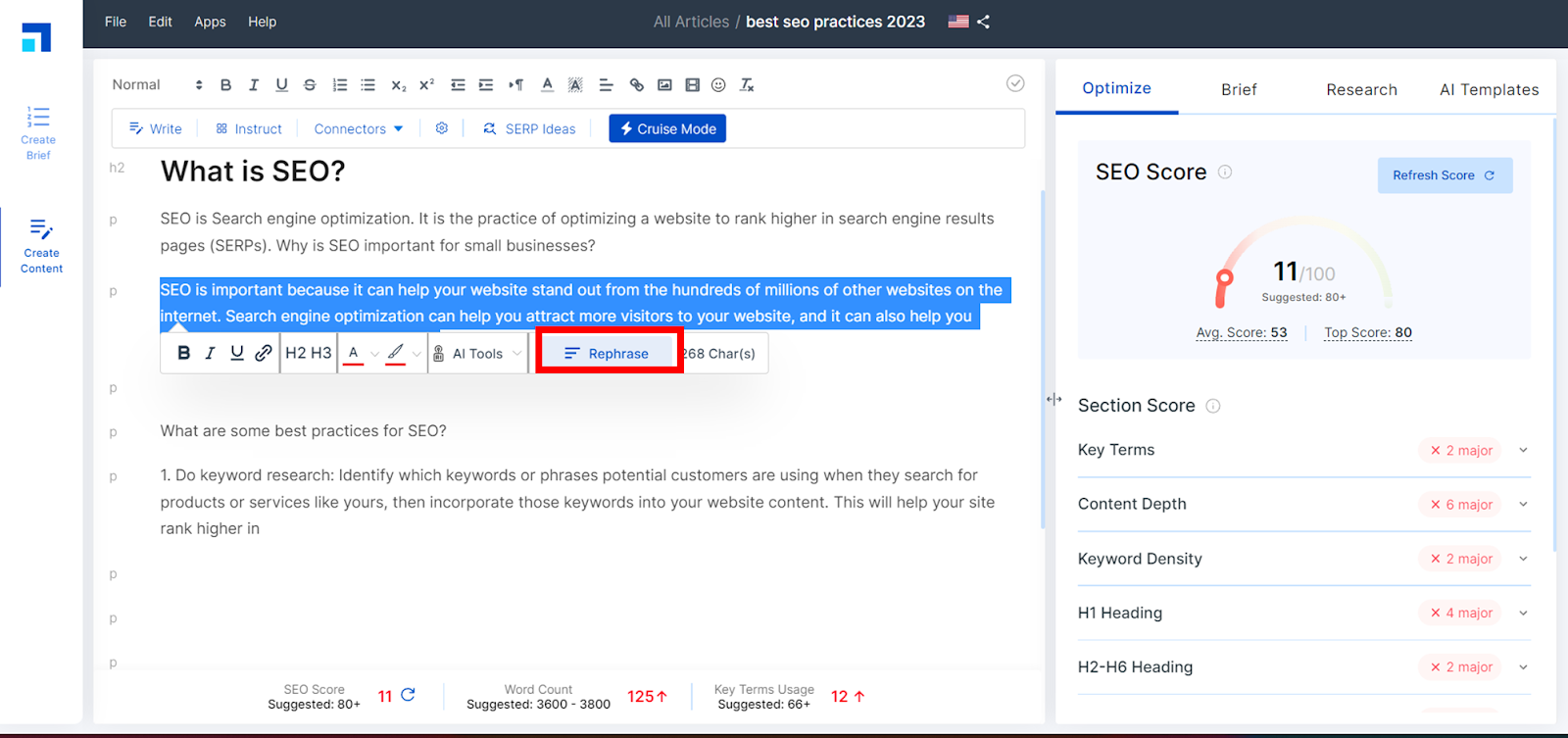
Task: Open popup text color dropdown
Action: (x=361, y=353)
